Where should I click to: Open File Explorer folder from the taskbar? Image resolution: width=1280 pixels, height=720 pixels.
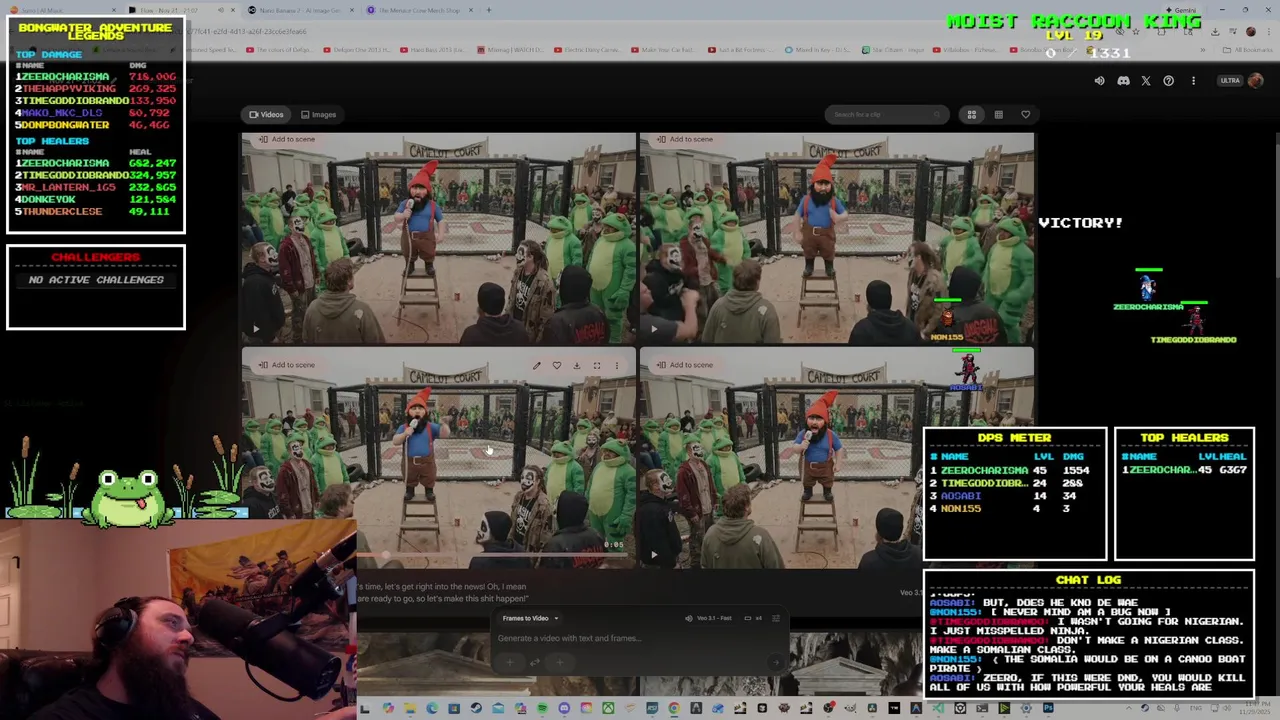410,708
